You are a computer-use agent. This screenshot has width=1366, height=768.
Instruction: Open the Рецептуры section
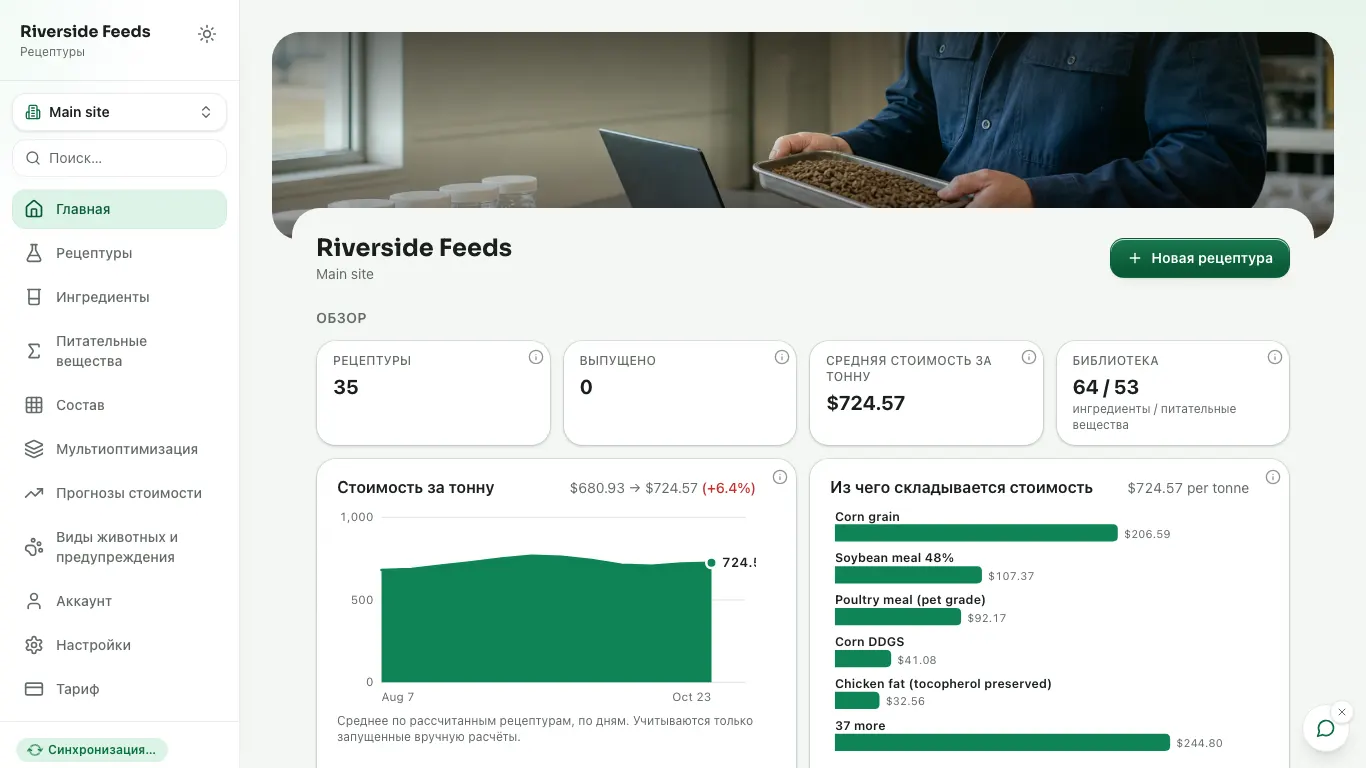click(120, 253)
